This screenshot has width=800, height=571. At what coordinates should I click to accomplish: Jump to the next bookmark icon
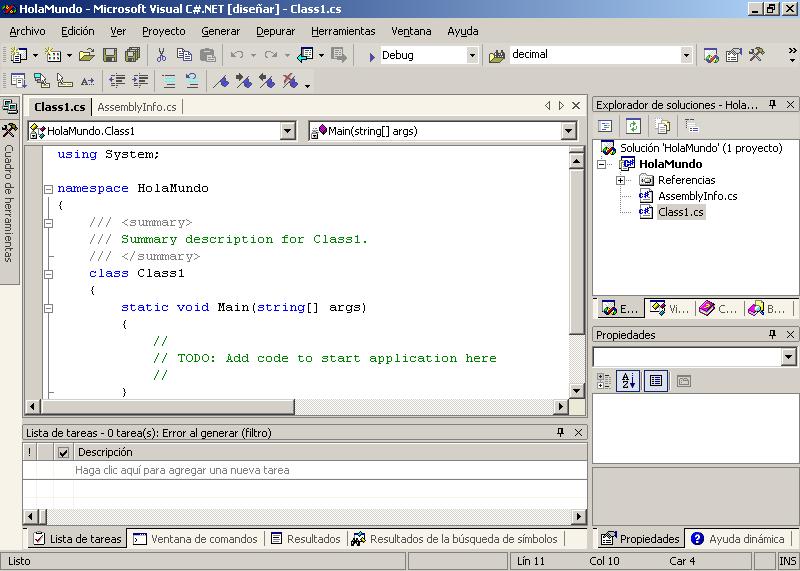pos(244,81)
